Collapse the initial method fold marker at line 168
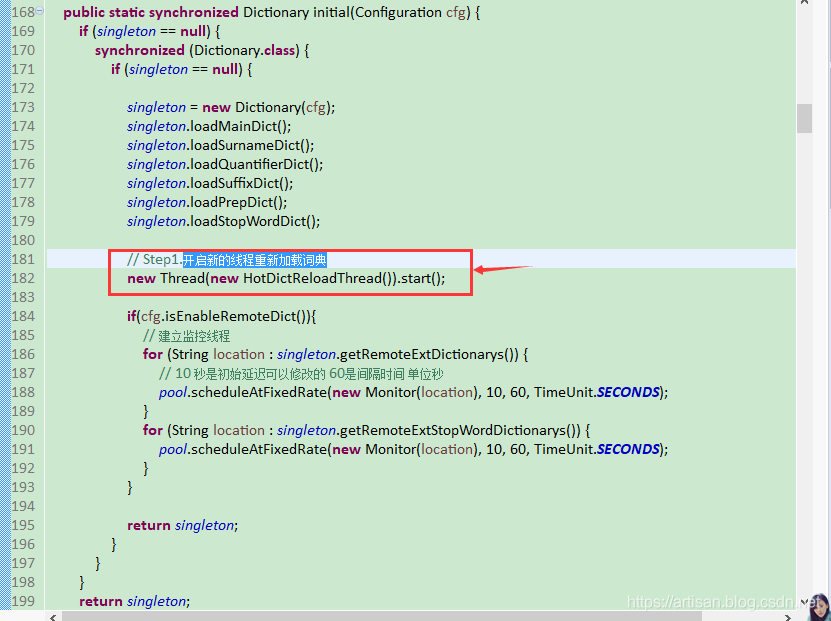831x621 pixels. [40, 12]
